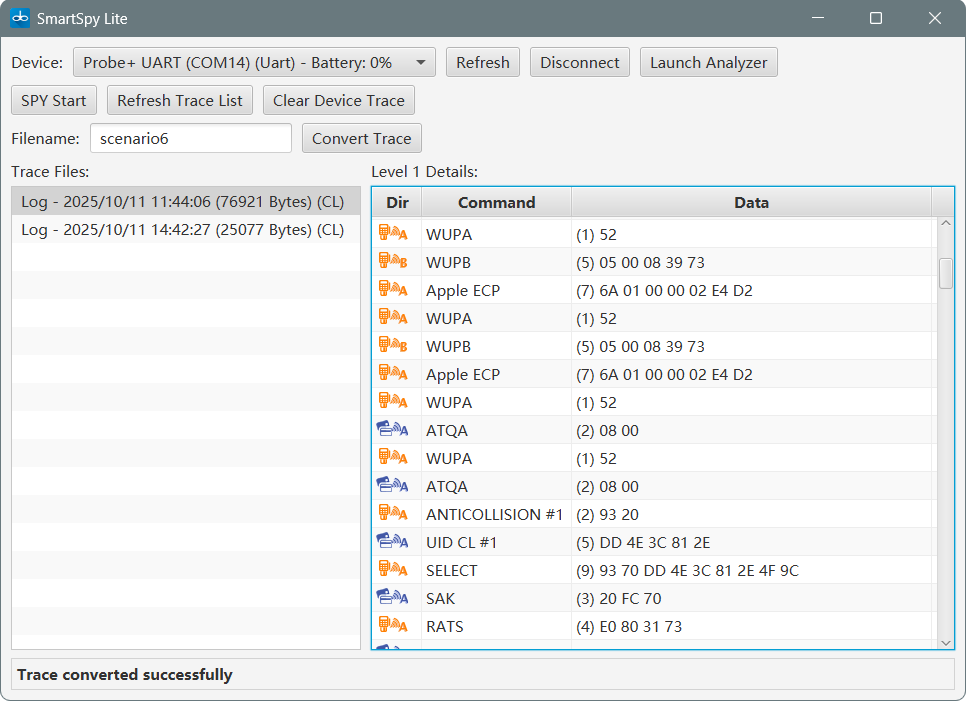Click the vertical scrollbar thumb in details table

pyautogui.click(x=946, y=274)
